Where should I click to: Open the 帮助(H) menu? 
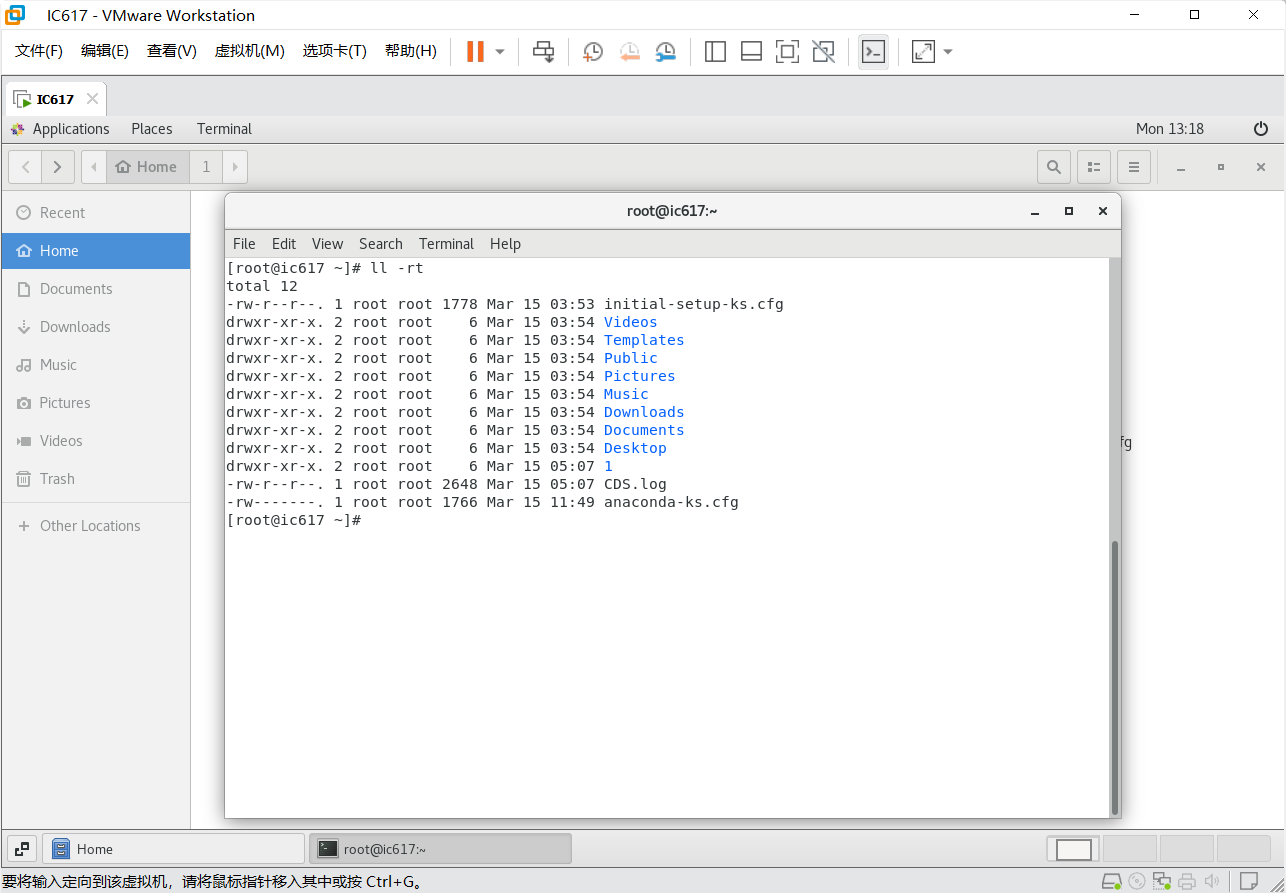point(411,51)
